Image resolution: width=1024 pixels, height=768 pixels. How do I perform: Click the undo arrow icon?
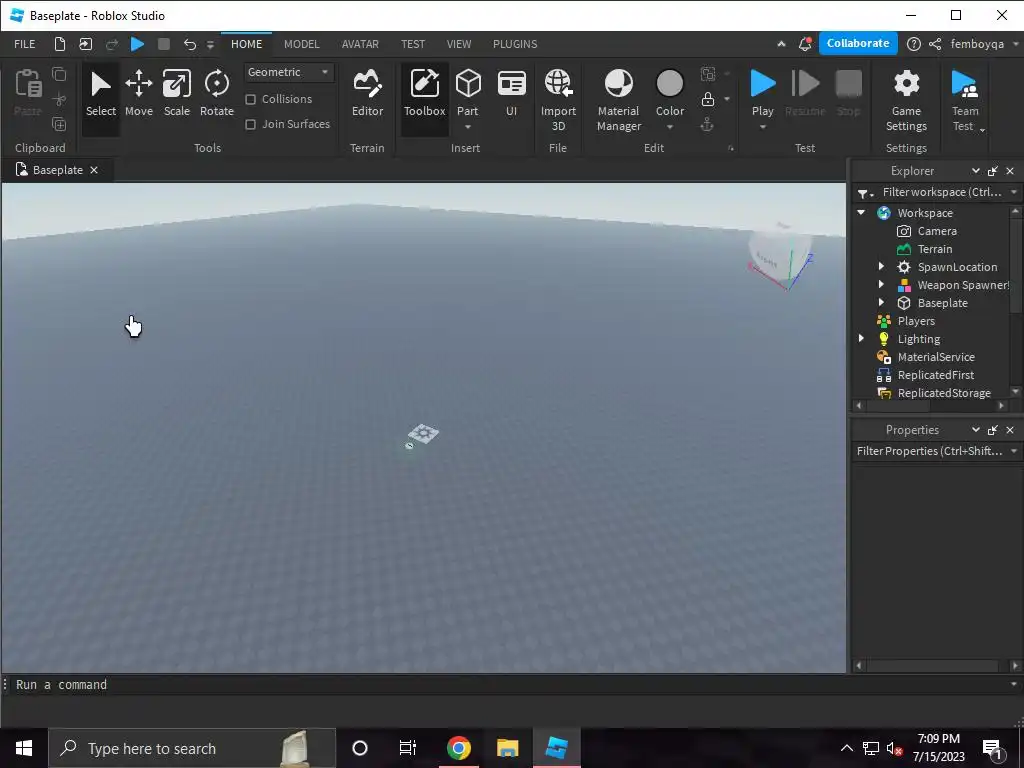point(189,44)
